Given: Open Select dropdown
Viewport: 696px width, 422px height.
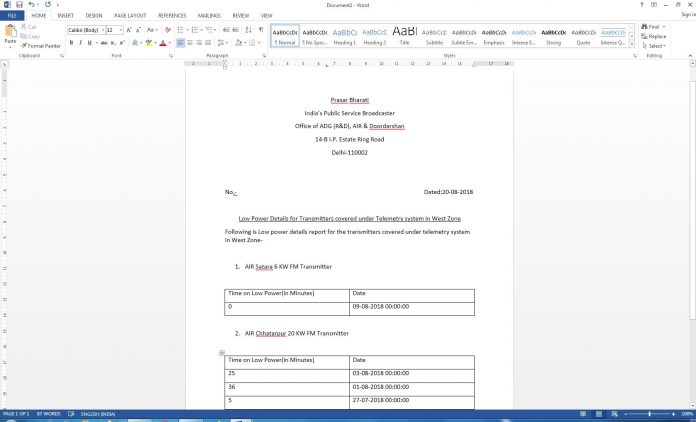Looking at the screenshot, I should [654, 46].
